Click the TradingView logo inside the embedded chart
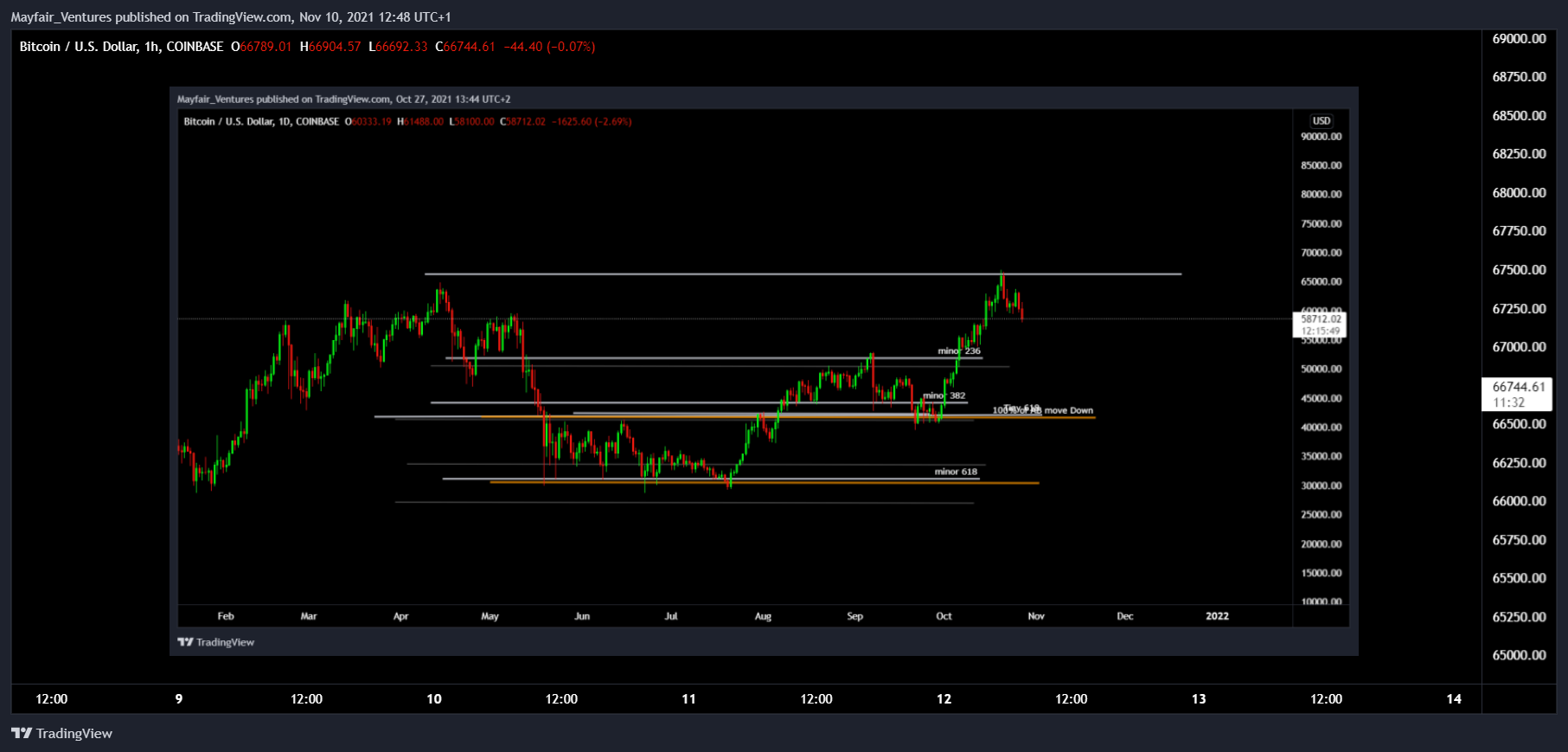This screenshot has height=752, width=1568. [x=215, y=642]
